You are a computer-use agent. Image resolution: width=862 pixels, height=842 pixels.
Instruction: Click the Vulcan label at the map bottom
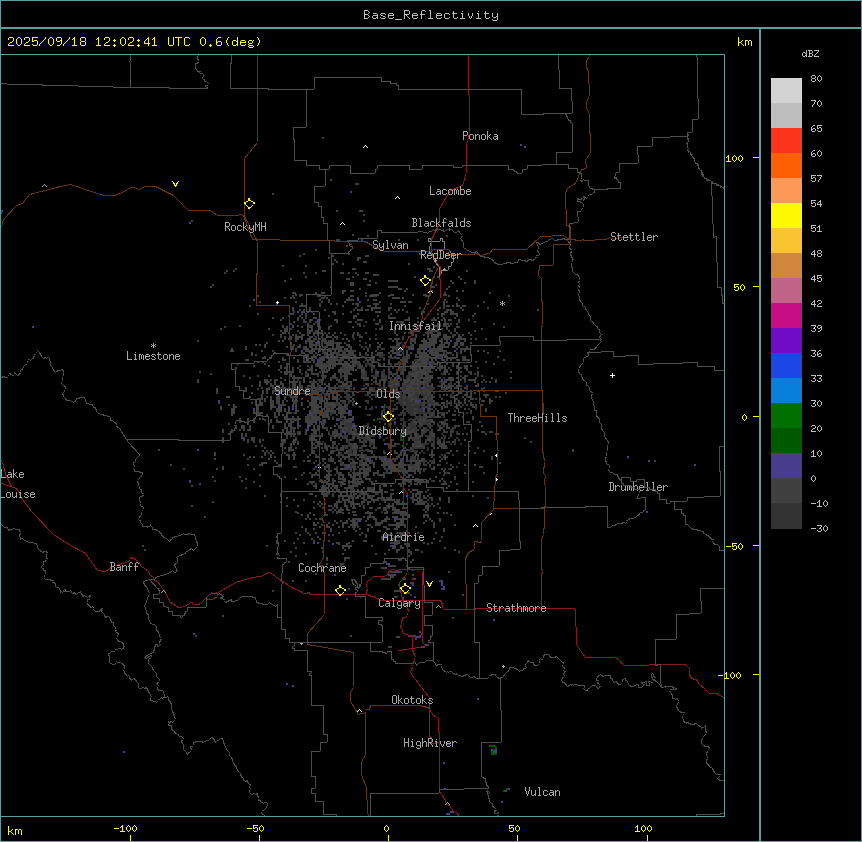click(542, 792)
